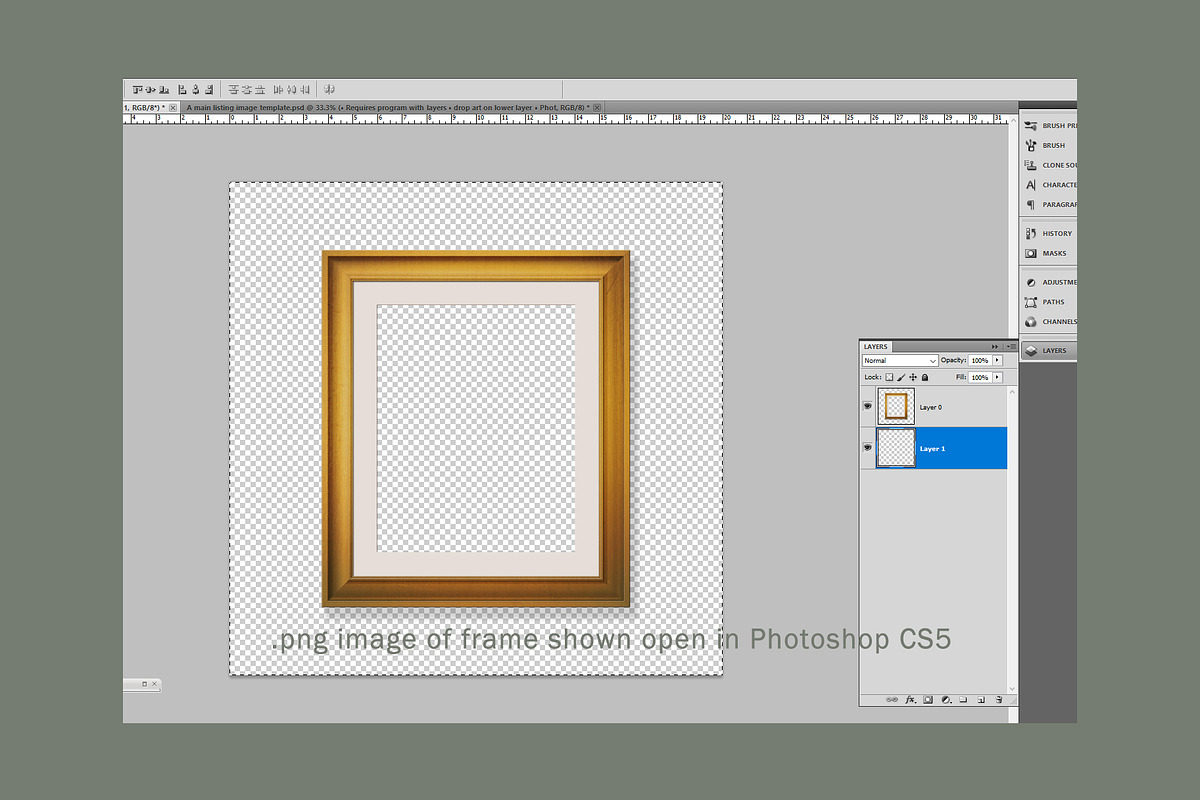1200x800 pixels.
Task: Close main listing image template.psd tab
Action: click(598, 107)
